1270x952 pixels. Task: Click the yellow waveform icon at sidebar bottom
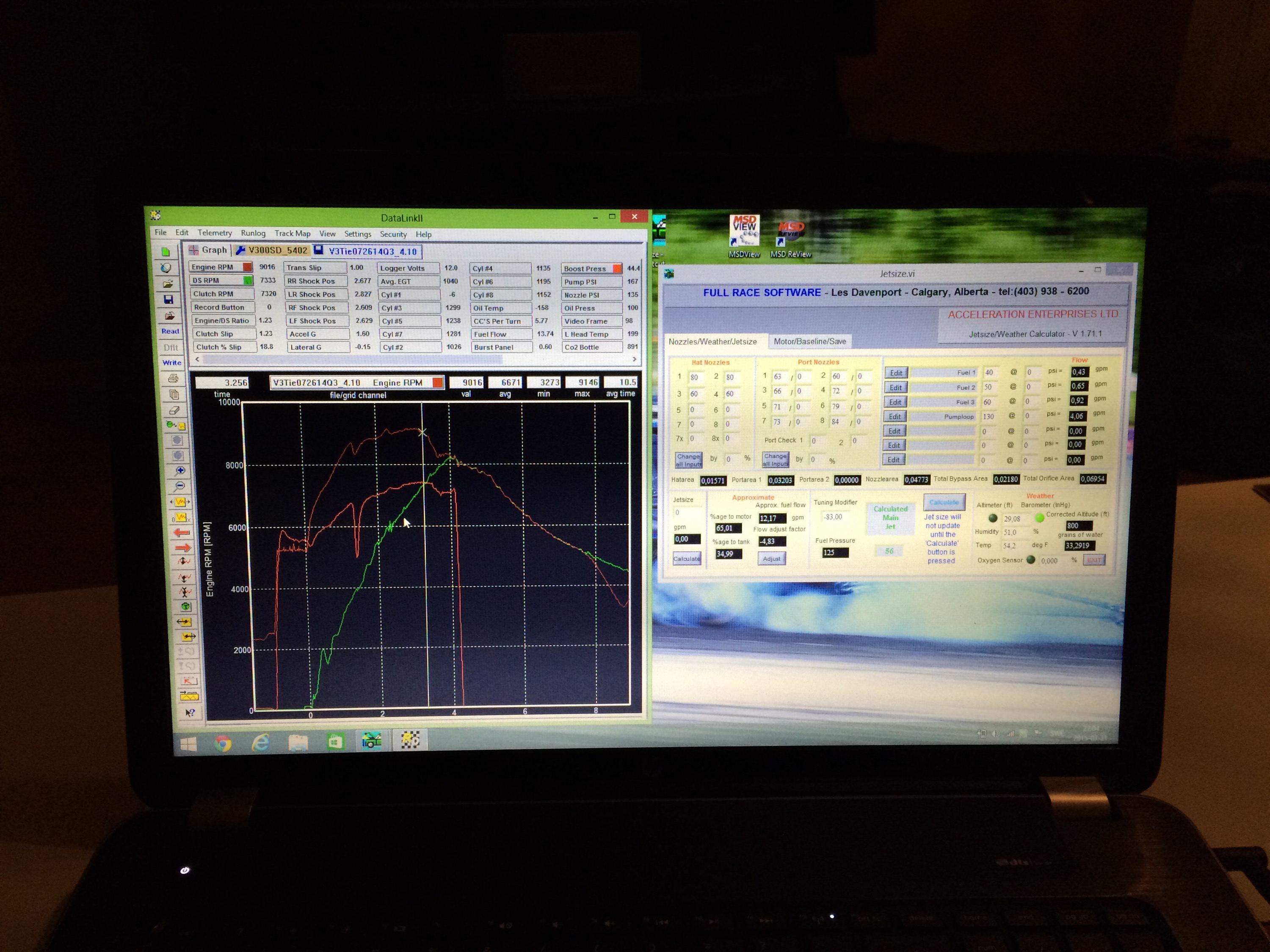point(189,696)
